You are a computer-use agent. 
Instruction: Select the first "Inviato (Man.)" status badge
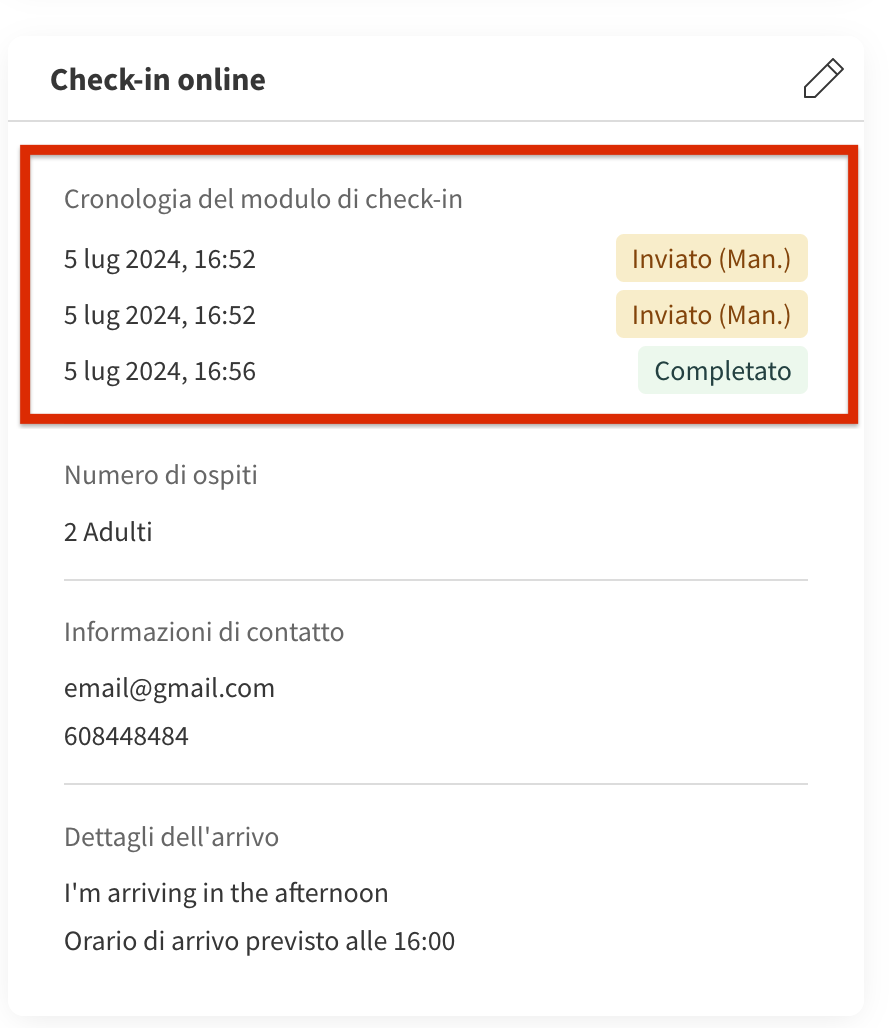point(711,260)
